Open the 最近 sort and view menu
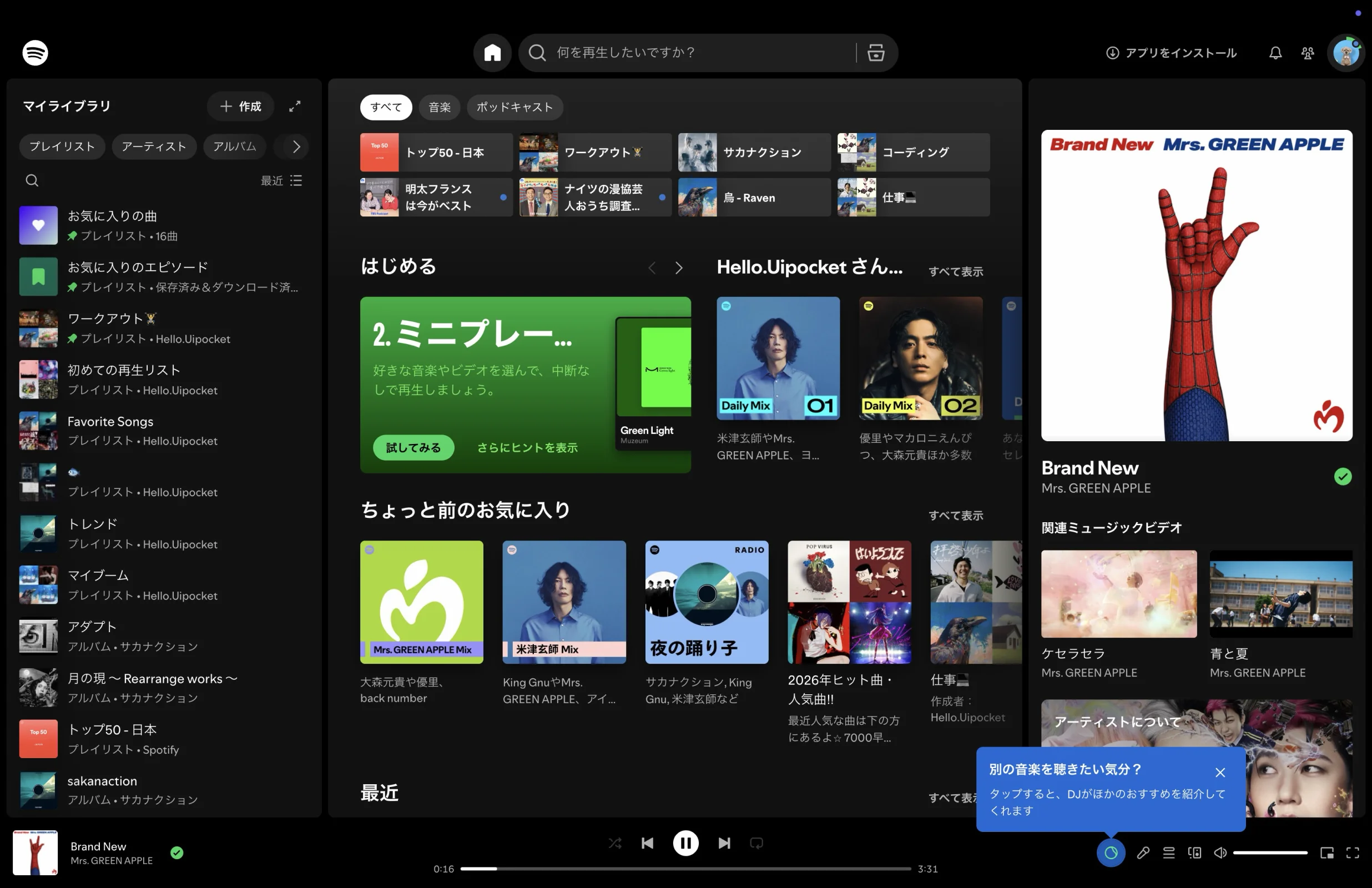This screenshot has height=888, width=1372. 281,180
